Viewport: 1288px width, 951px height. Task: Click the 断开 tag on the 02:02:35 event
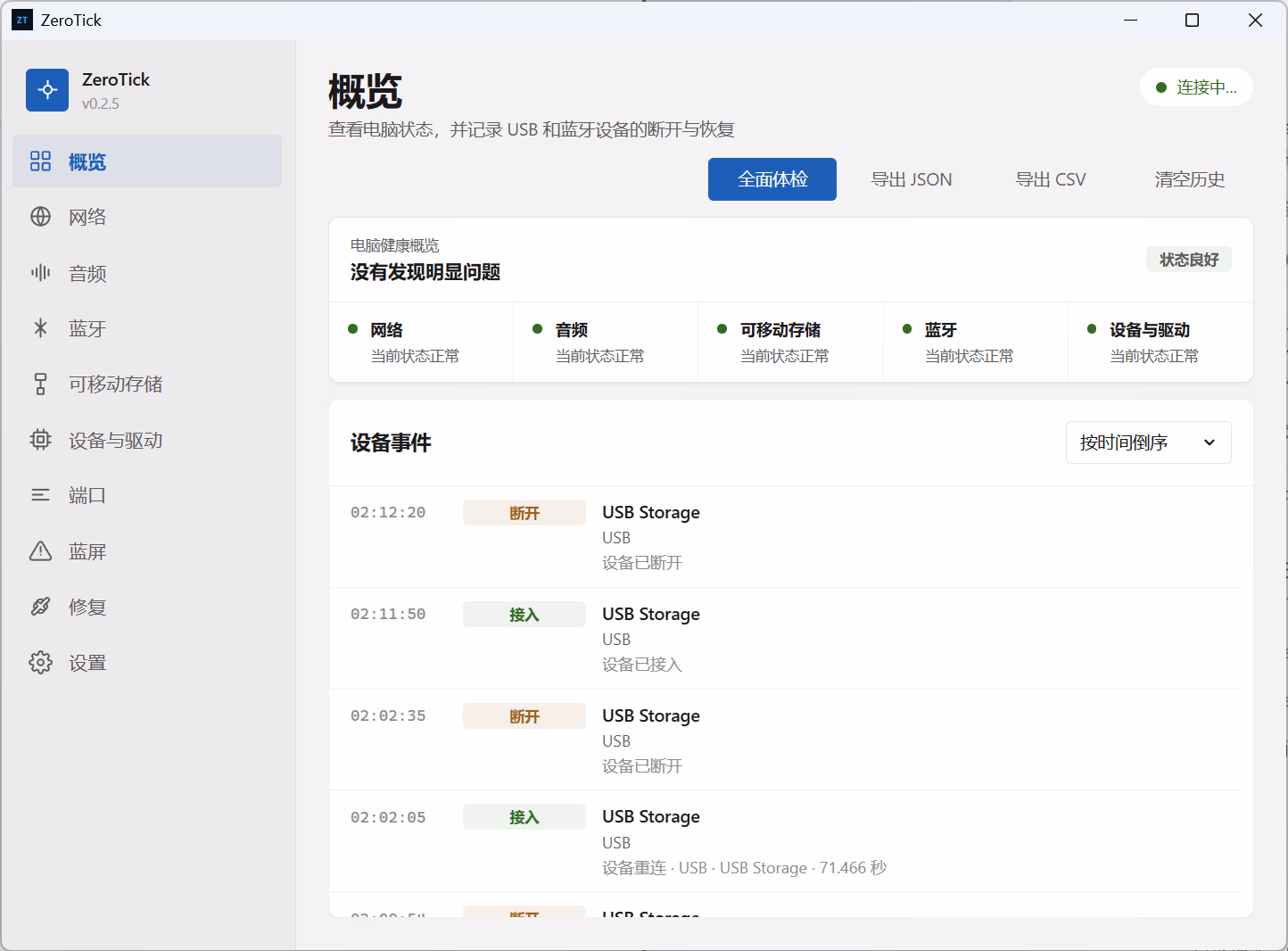(524, 716)
